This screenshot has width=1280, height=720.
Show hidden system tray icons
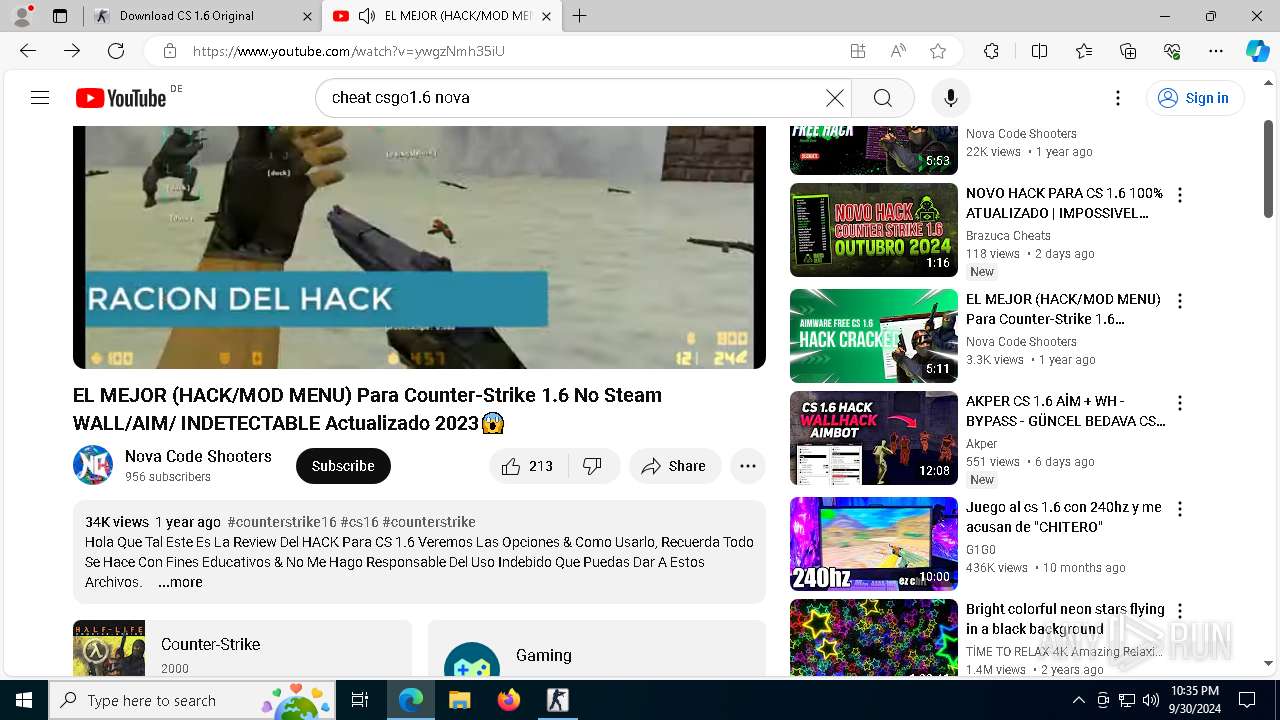pyautogui.click(x=1078, y=700)
